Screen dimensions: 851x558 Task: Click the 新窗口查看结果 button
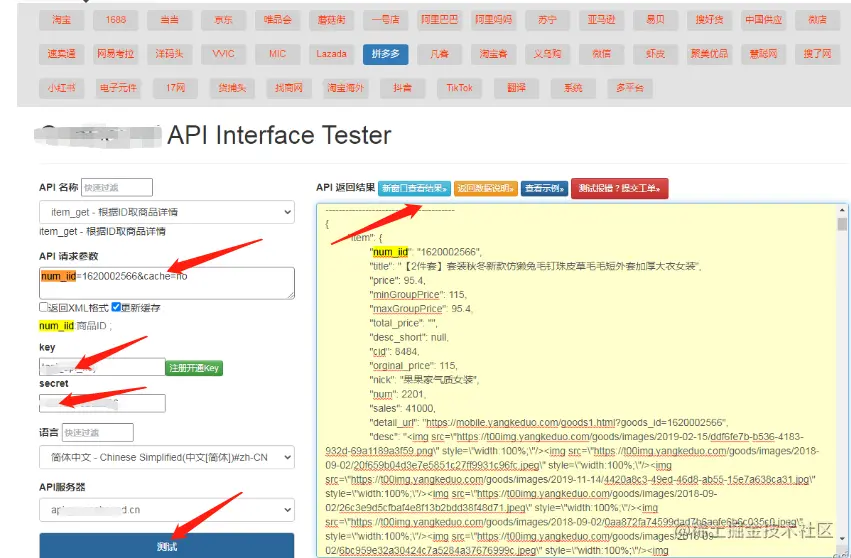click(x=414, y=188)
